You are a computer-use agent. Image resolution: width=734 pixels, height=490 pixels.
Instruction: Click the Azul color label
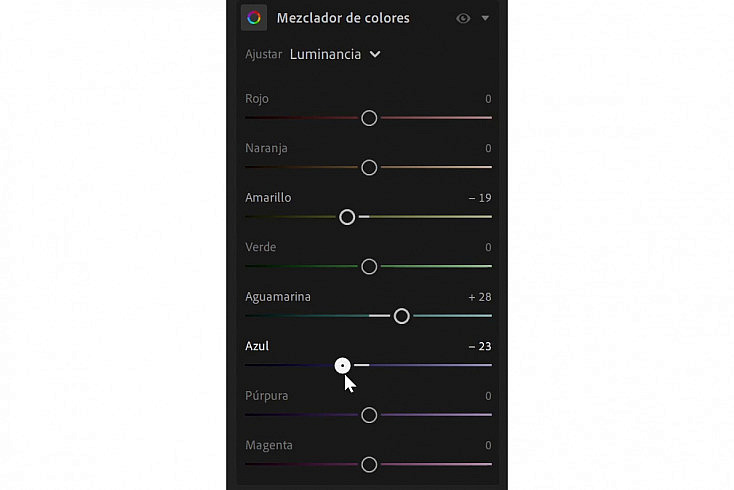257,346
